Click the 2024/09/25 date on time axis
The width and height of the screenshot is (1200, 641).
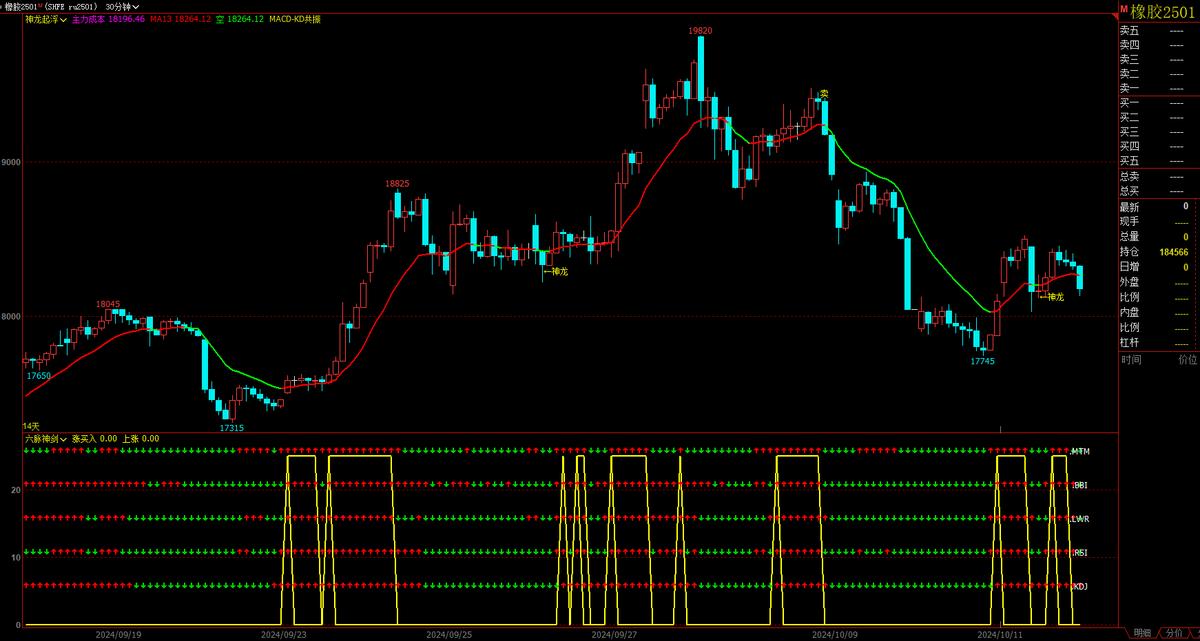pyautogui.click(x=448, y=633)
